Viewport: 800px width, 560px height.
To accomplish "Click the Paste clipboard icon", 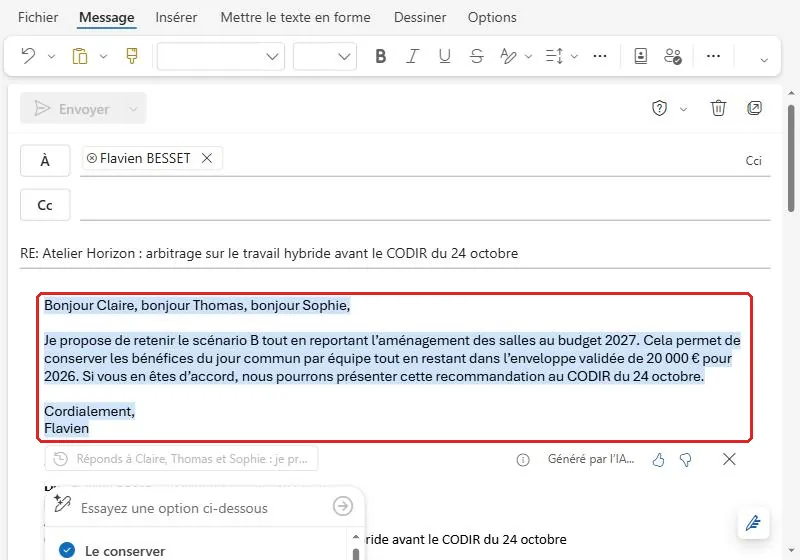I will point(80,56).
